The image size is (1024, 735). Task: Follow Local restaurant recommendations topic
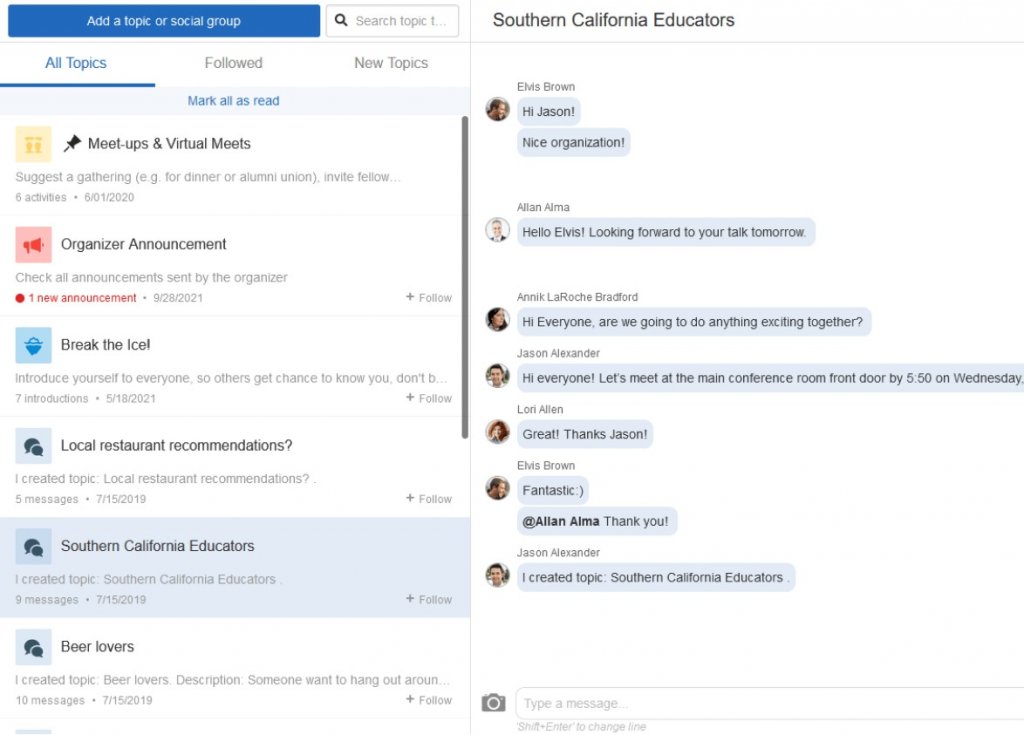click(x=428, y=498)
